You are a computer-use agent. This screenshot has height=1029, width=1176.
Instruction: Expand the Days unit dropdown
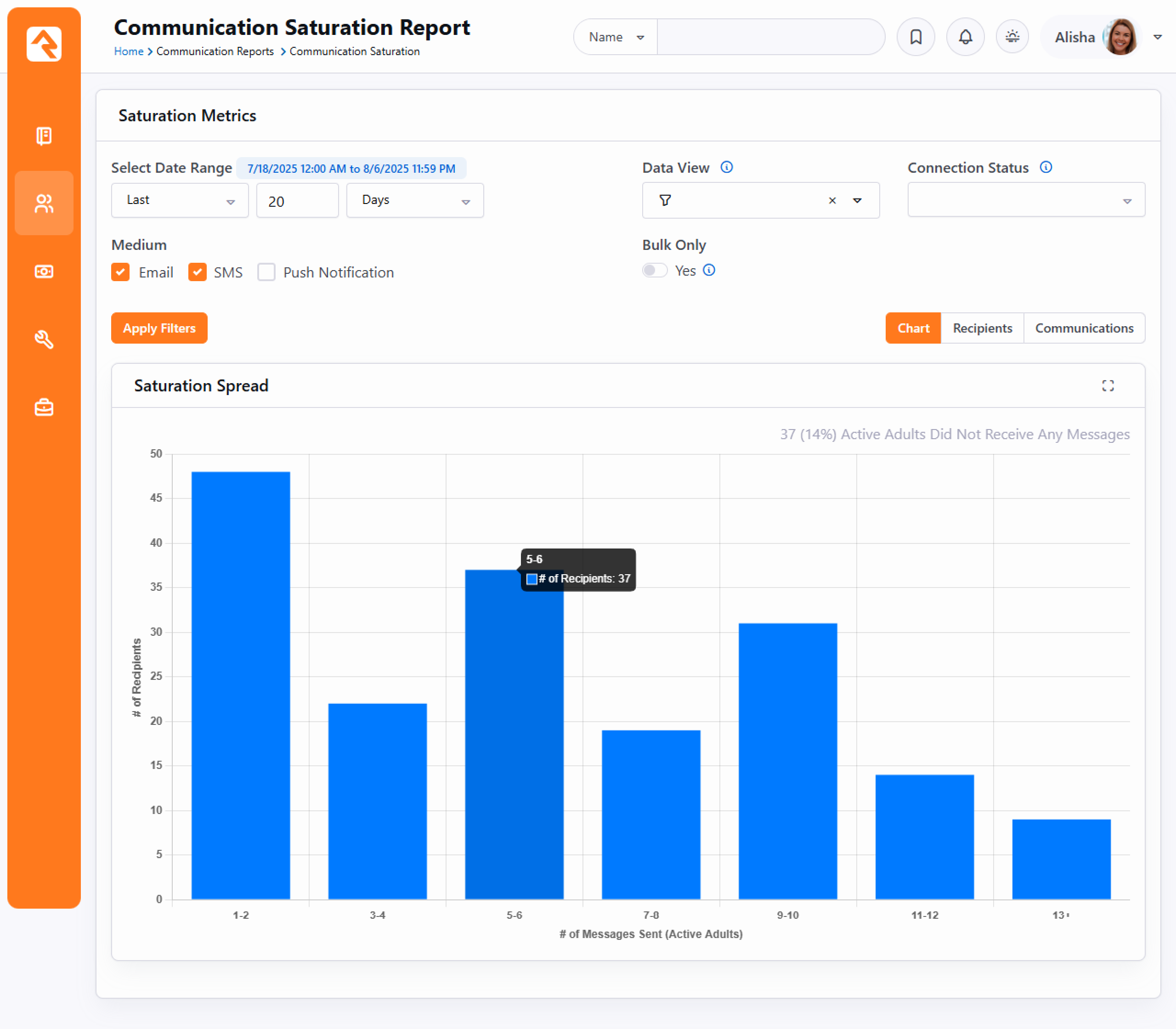414,200
